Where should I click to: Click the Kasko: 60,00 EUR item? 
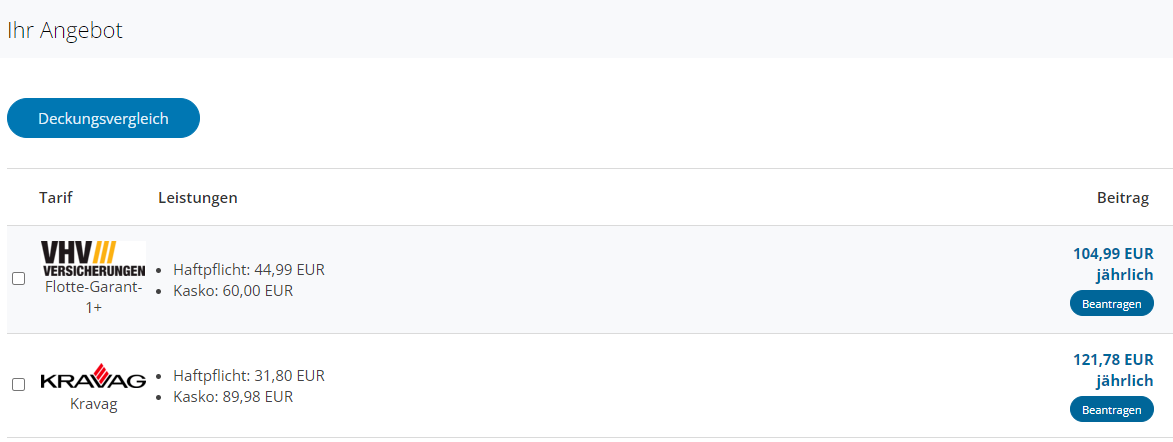click(x=233, y=291)
